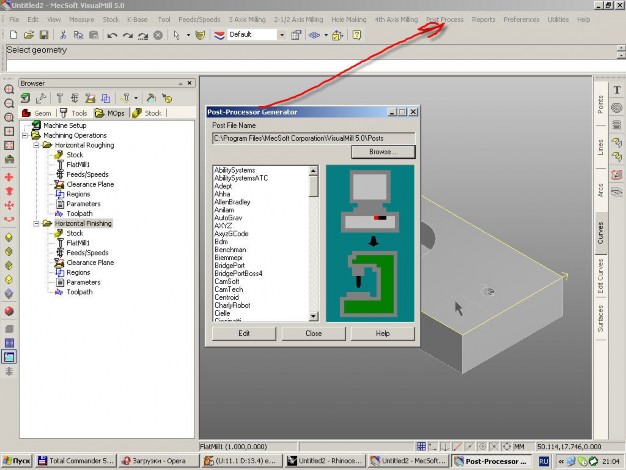Image resolution: width=626 pixels, height=470 pixels.
Task: Click post list scrollbar down arrow
Action: point(313,316)
